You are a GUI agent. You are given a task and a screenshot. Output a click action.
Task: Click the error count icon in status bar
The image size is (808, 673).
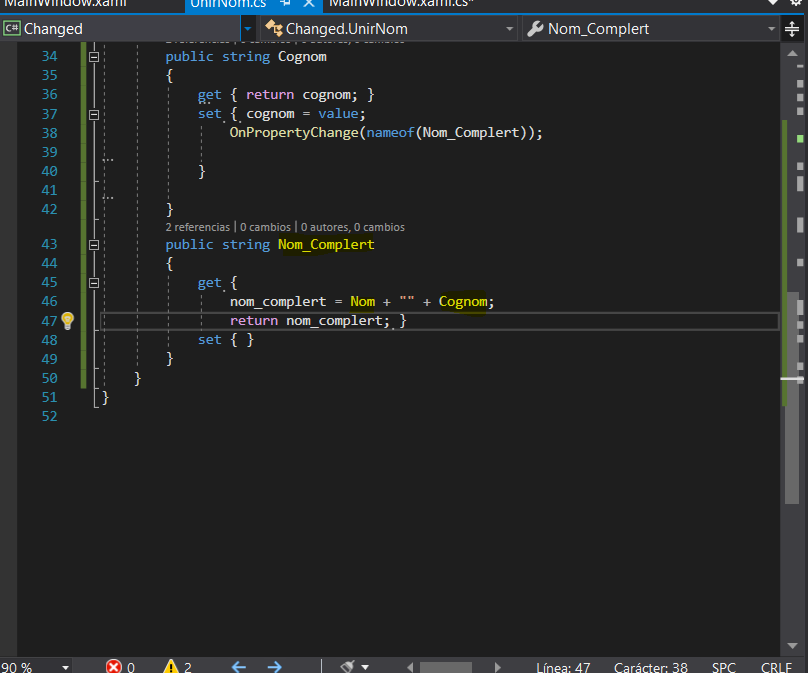click(114, 666)
